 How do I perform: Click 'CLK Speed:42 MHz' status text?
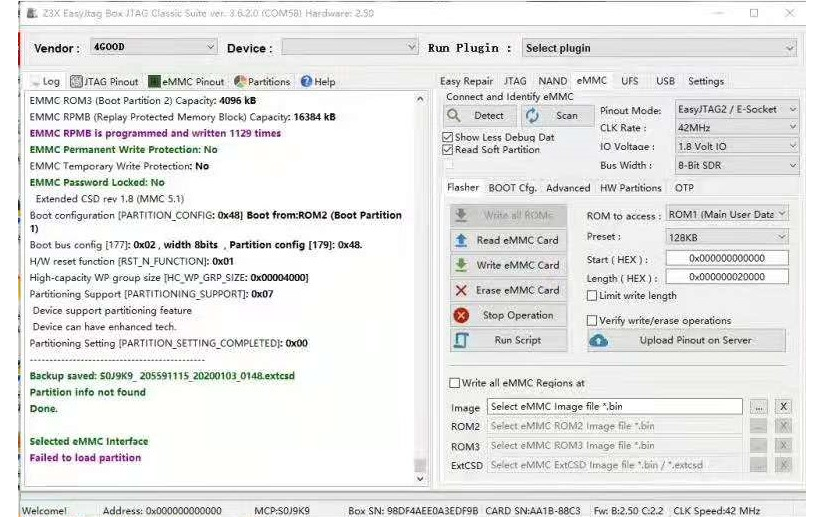point(717,511)
